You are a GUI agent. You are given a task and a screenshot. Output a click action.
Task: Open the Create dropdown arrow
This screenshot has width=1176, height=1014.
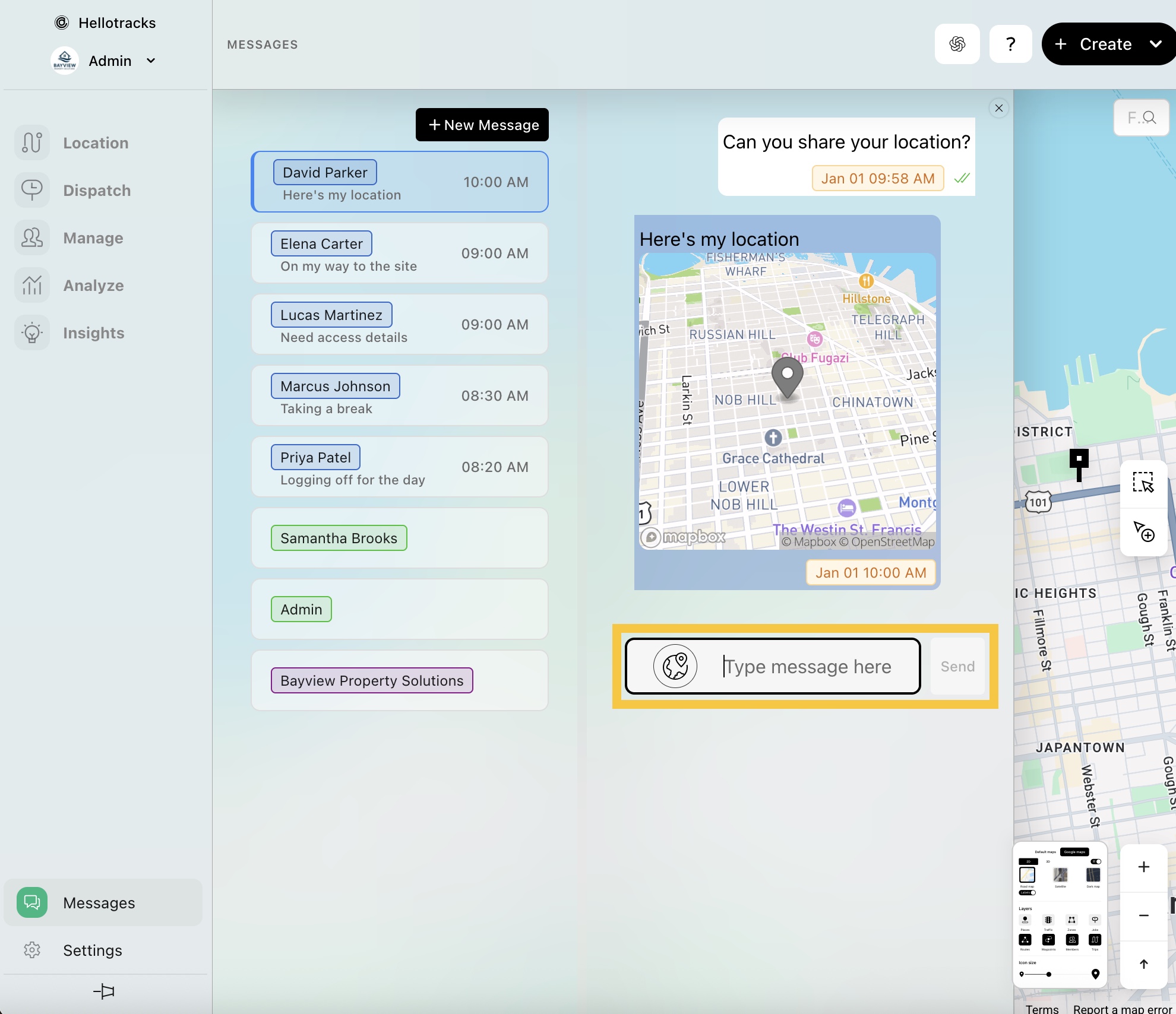tap(1155, 44)
